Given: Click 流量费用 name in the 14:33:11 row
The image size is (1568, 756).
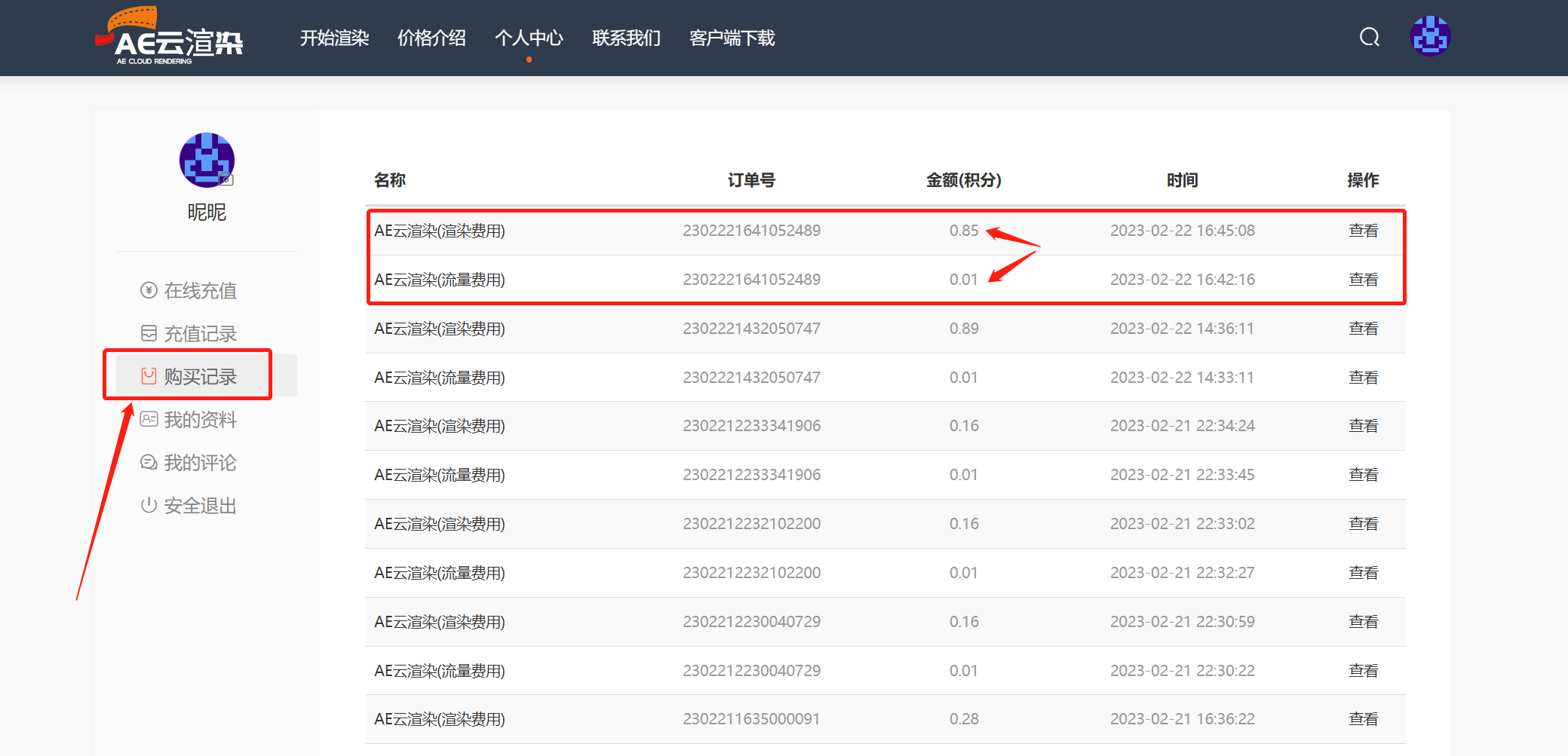Looking at the screenshot, I should coord(440,378).
